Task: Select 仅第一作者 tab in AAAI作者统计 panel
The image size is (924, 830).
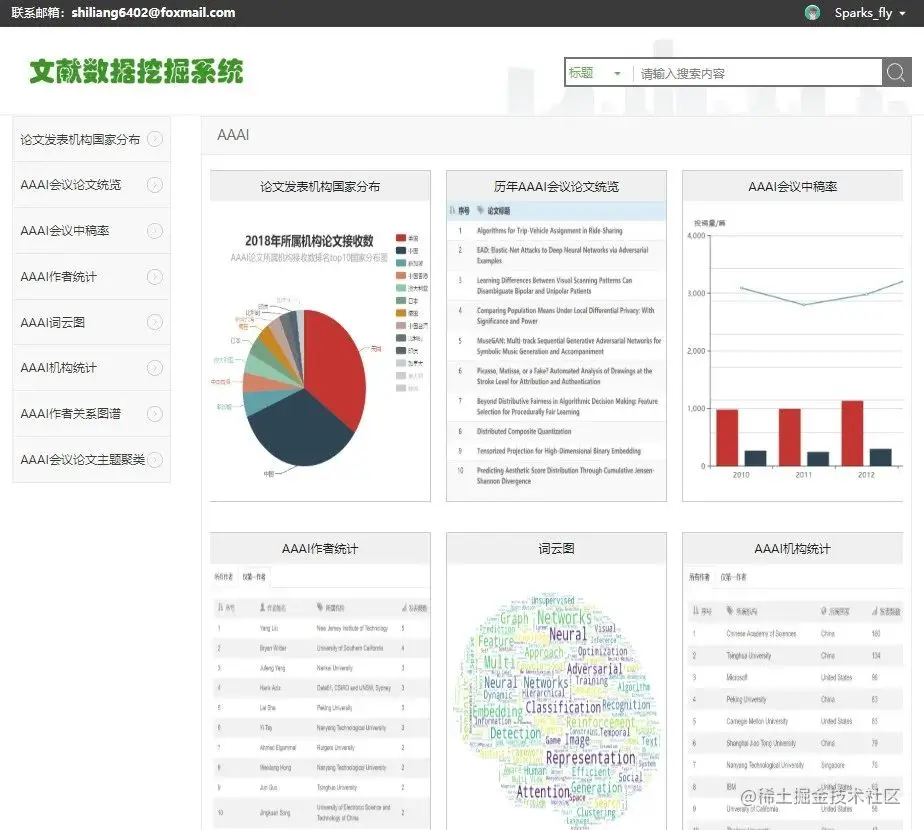Action: [254, 577]
